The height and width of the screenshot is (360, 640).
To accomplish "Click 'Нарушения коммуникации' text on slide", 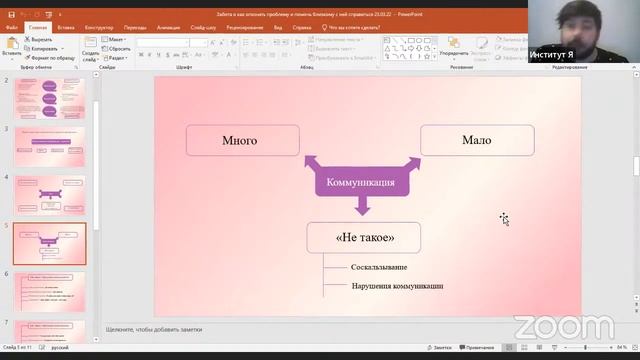I will click(397, 286).
